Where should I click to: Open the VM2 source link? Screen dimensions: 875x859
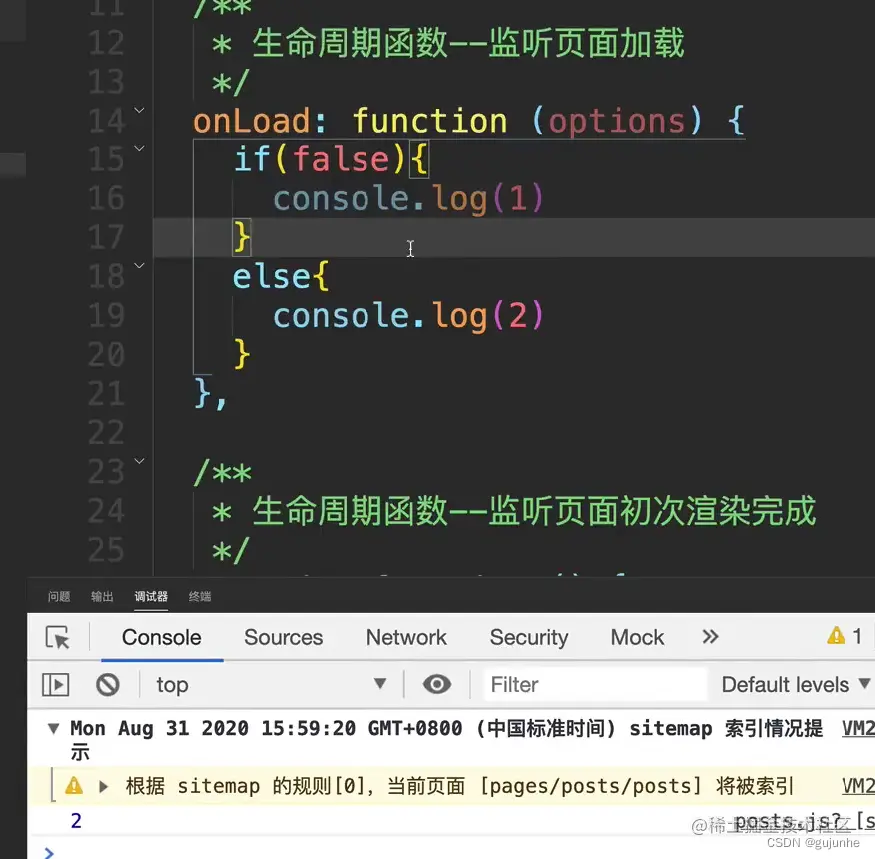[x=857, y=728]
